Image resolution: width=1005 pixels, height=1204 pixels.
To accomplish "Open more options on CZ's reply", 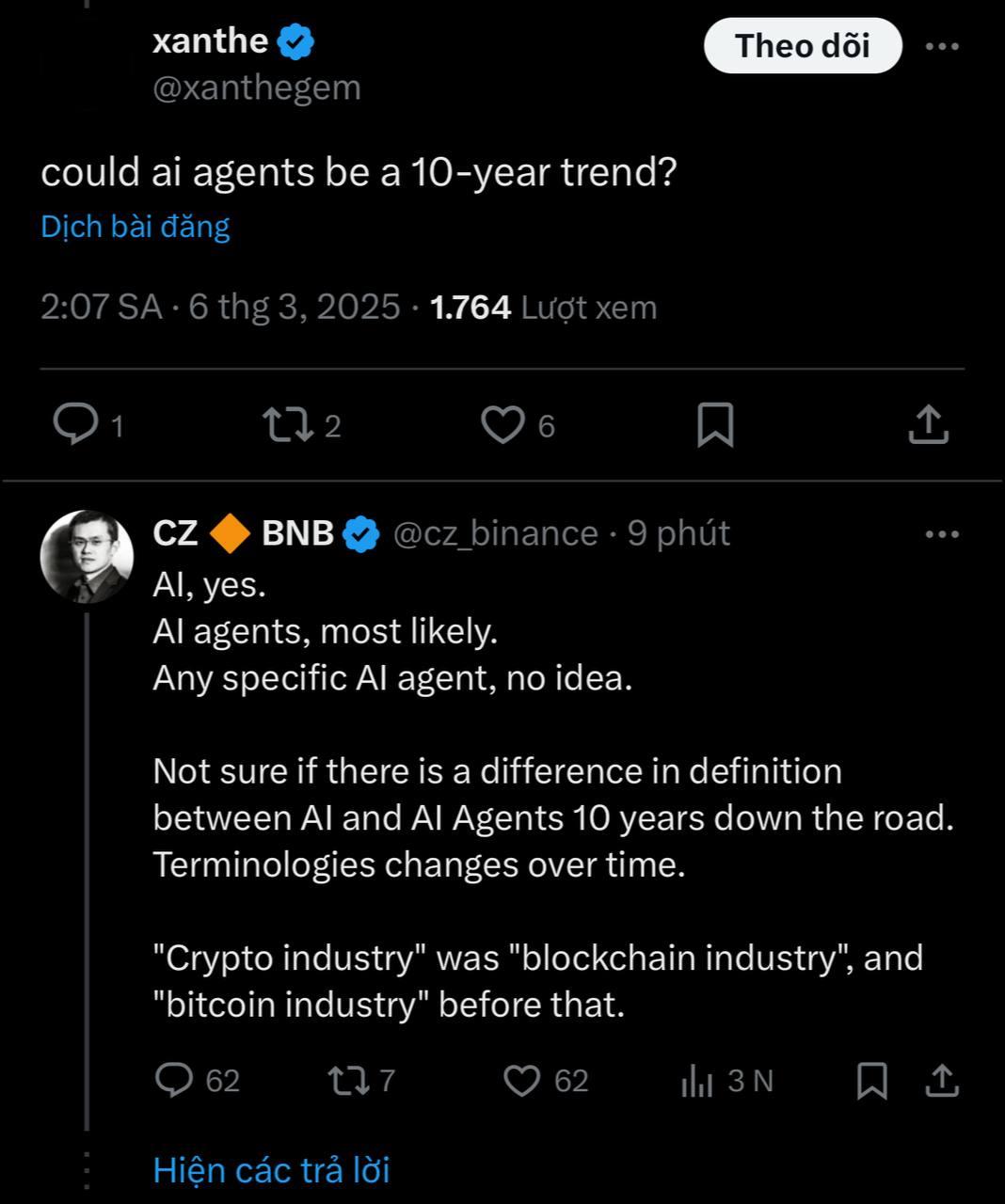I will 942,534.
